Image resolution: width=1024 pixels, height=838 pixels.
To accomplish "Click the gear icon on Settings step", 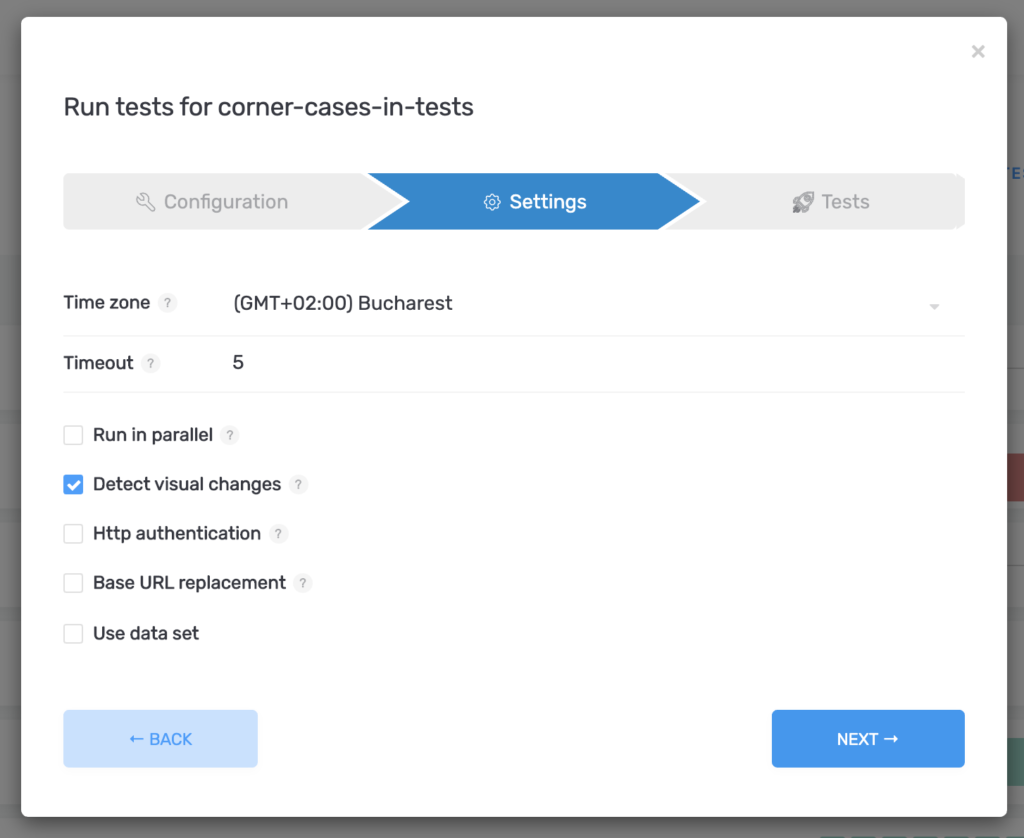I will (x=492, y=201).
